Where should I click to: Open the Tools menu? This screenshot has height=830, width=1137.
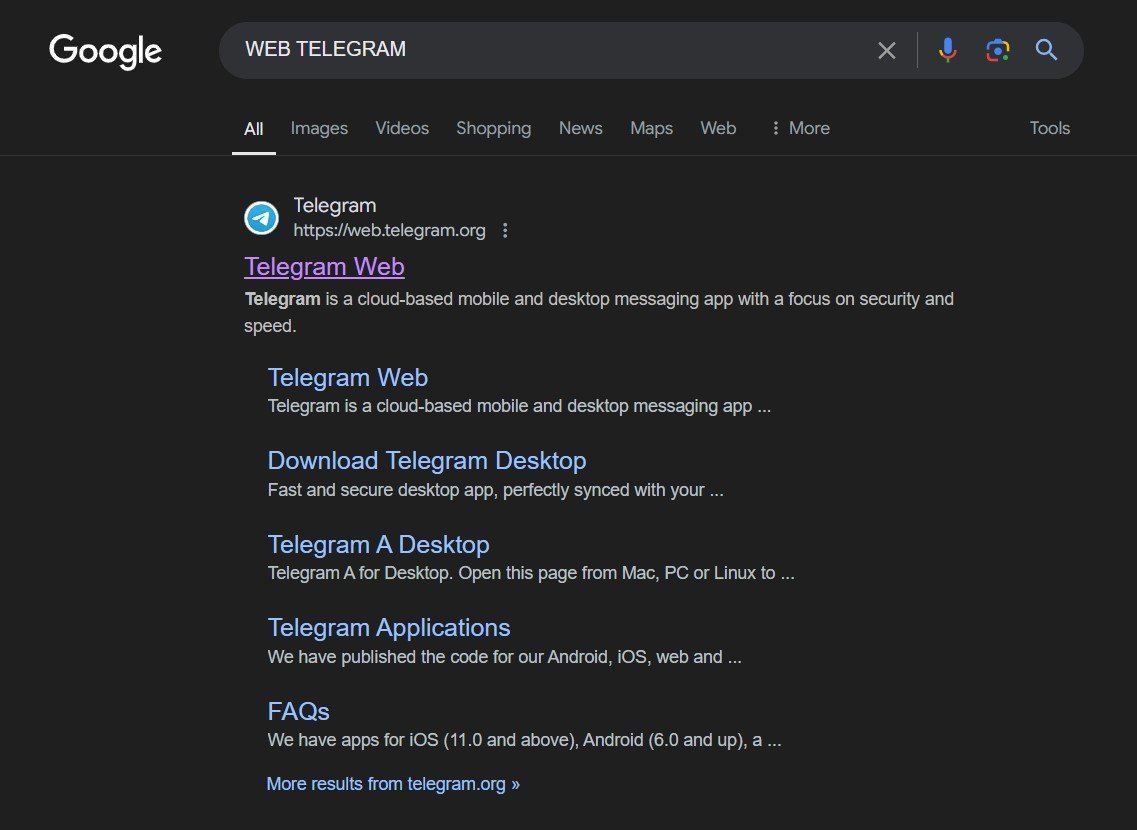(x=1049, y=128)
